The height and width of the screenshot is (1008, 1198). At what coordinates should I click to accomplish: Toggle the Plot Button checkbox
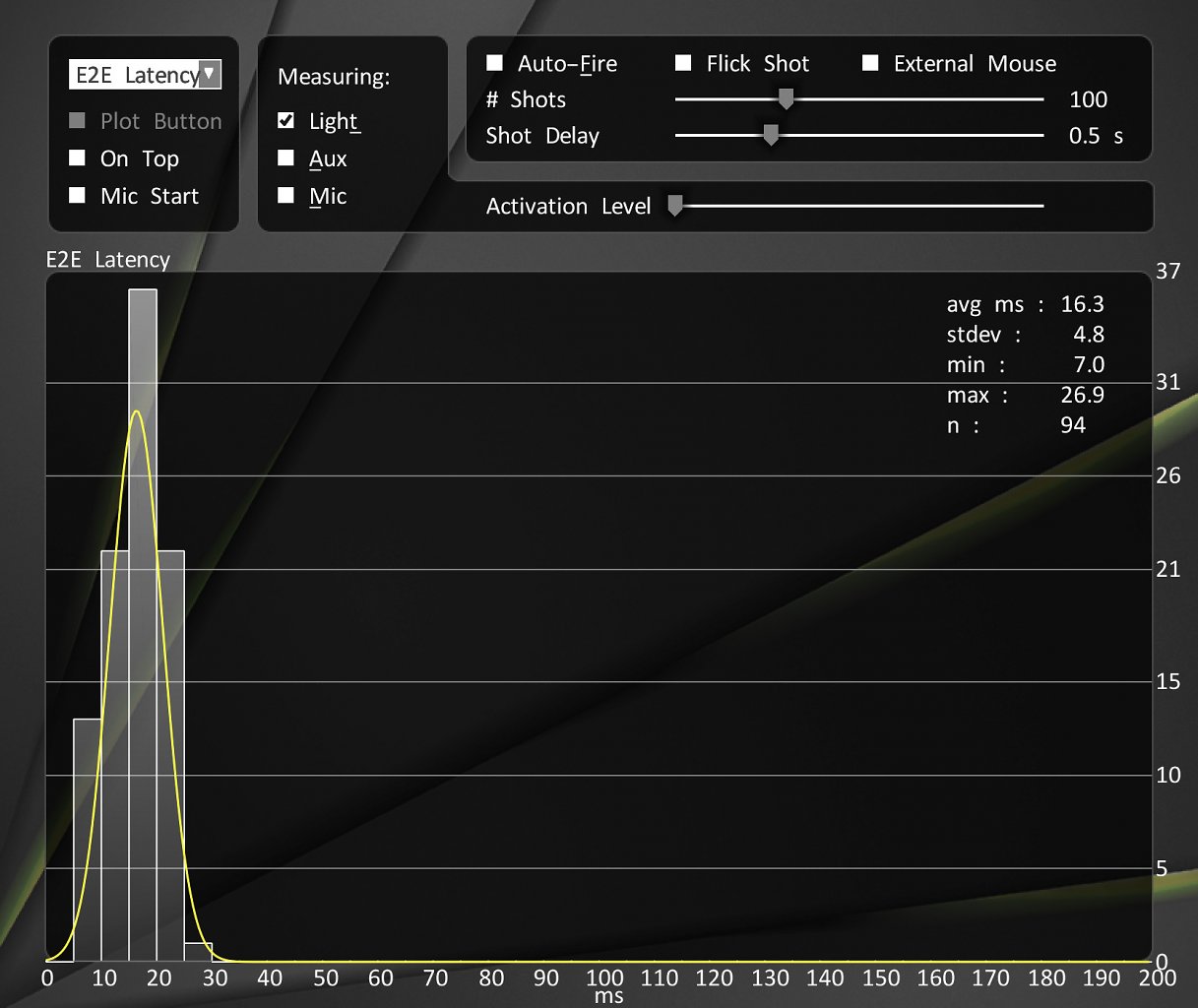tap(77, 121)
